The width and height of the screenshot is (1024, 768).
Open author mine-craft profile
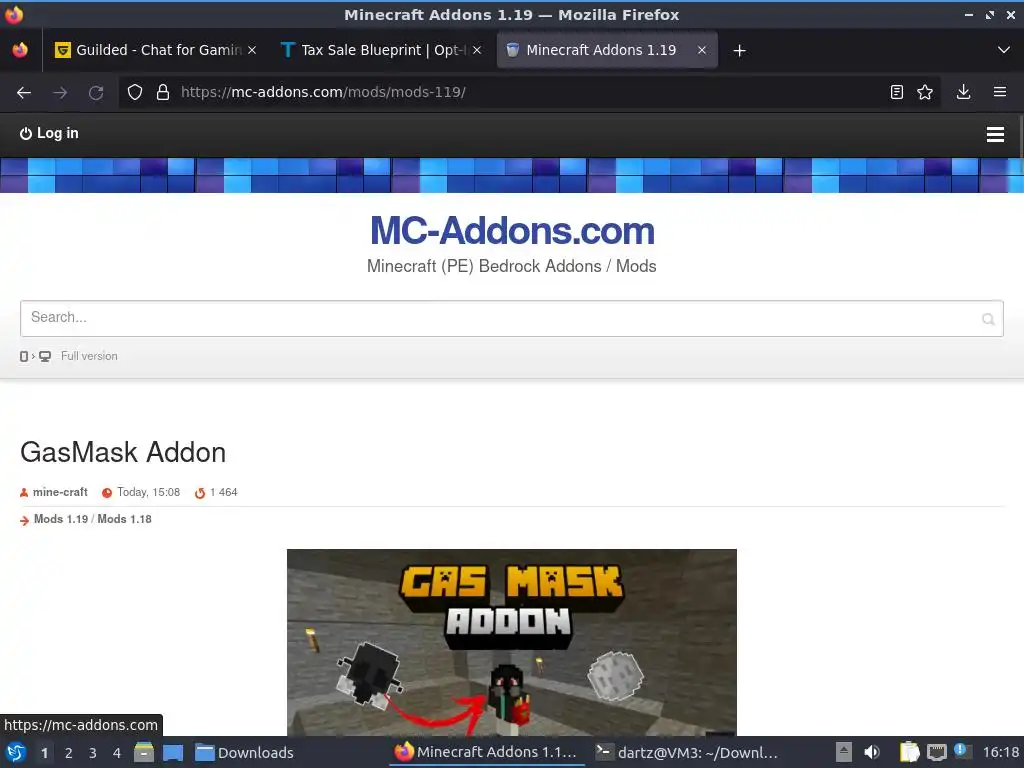click(x=60, y=492)
